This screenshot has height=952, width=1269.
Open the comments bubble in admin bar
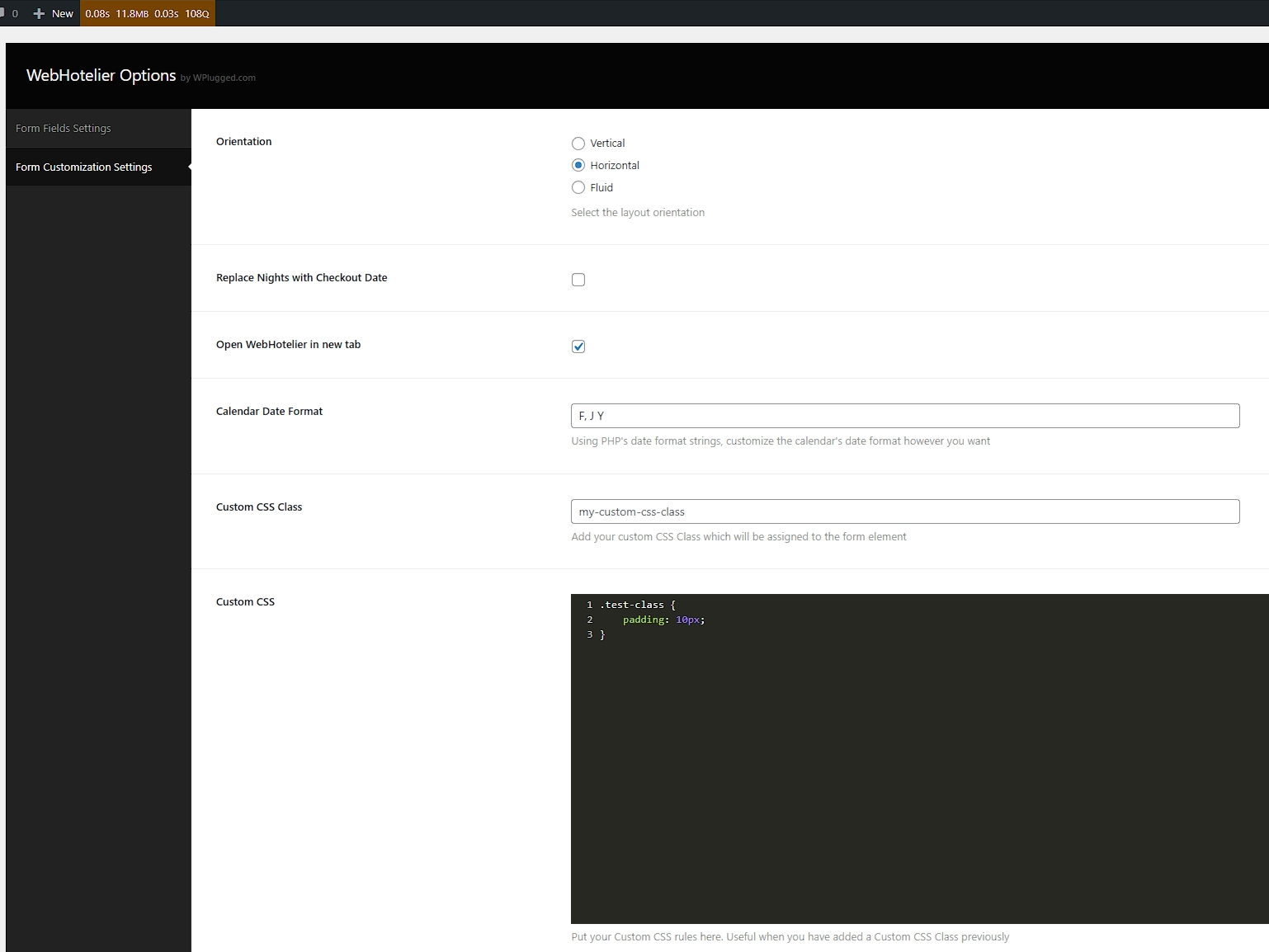(10, 13)
